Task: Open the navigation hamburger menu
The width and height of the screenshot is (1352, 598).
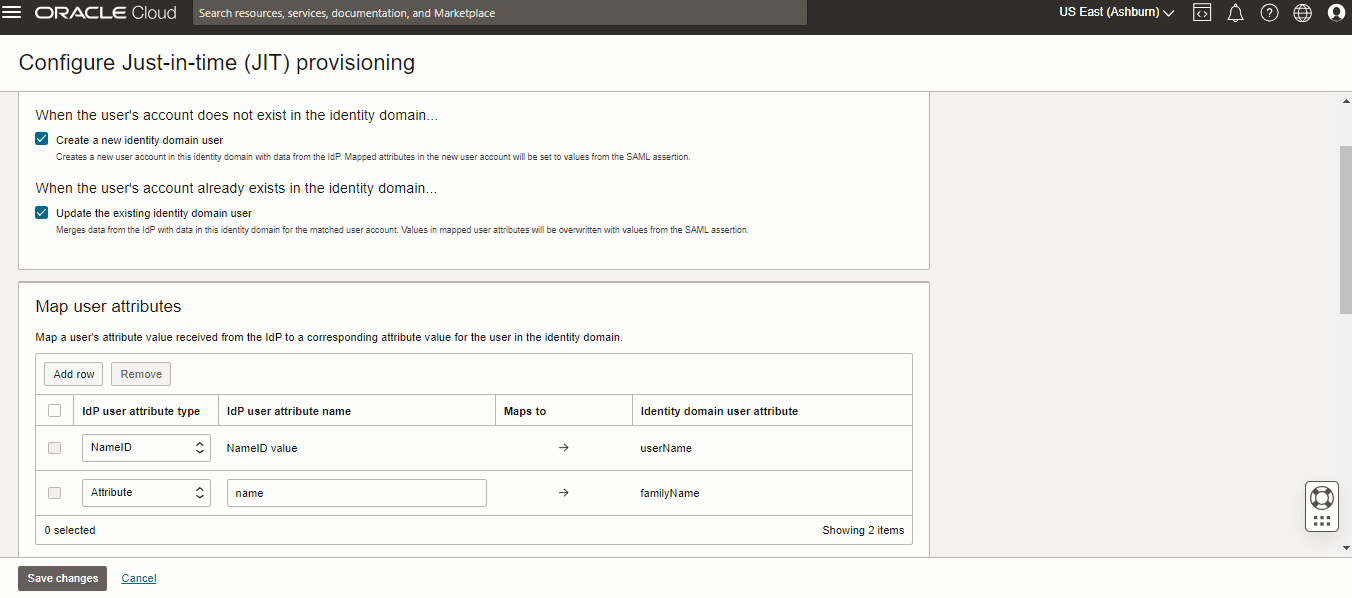Action: tap(14, 12)
